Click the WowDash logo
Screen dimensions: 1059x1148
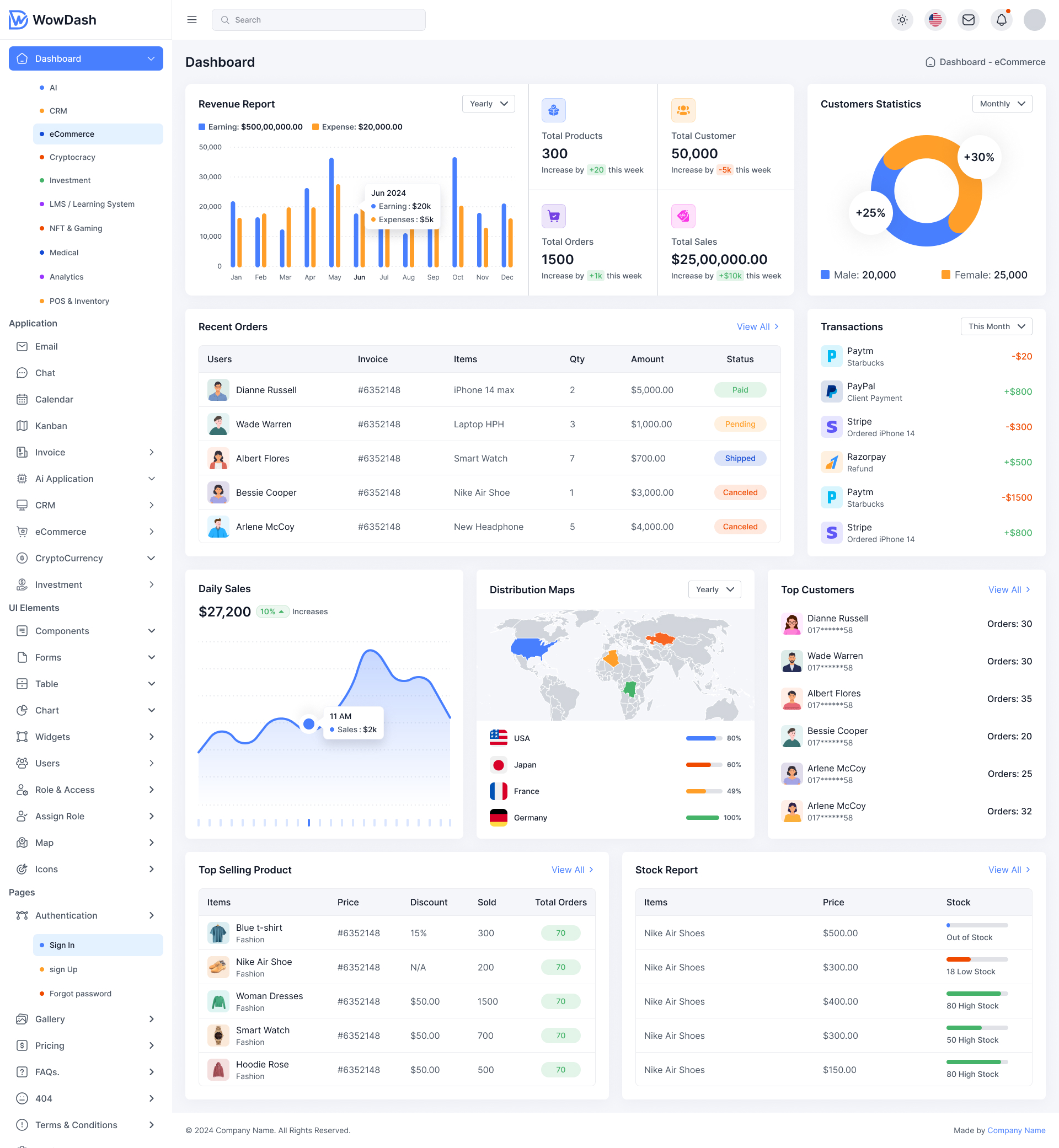click(53, 20)
